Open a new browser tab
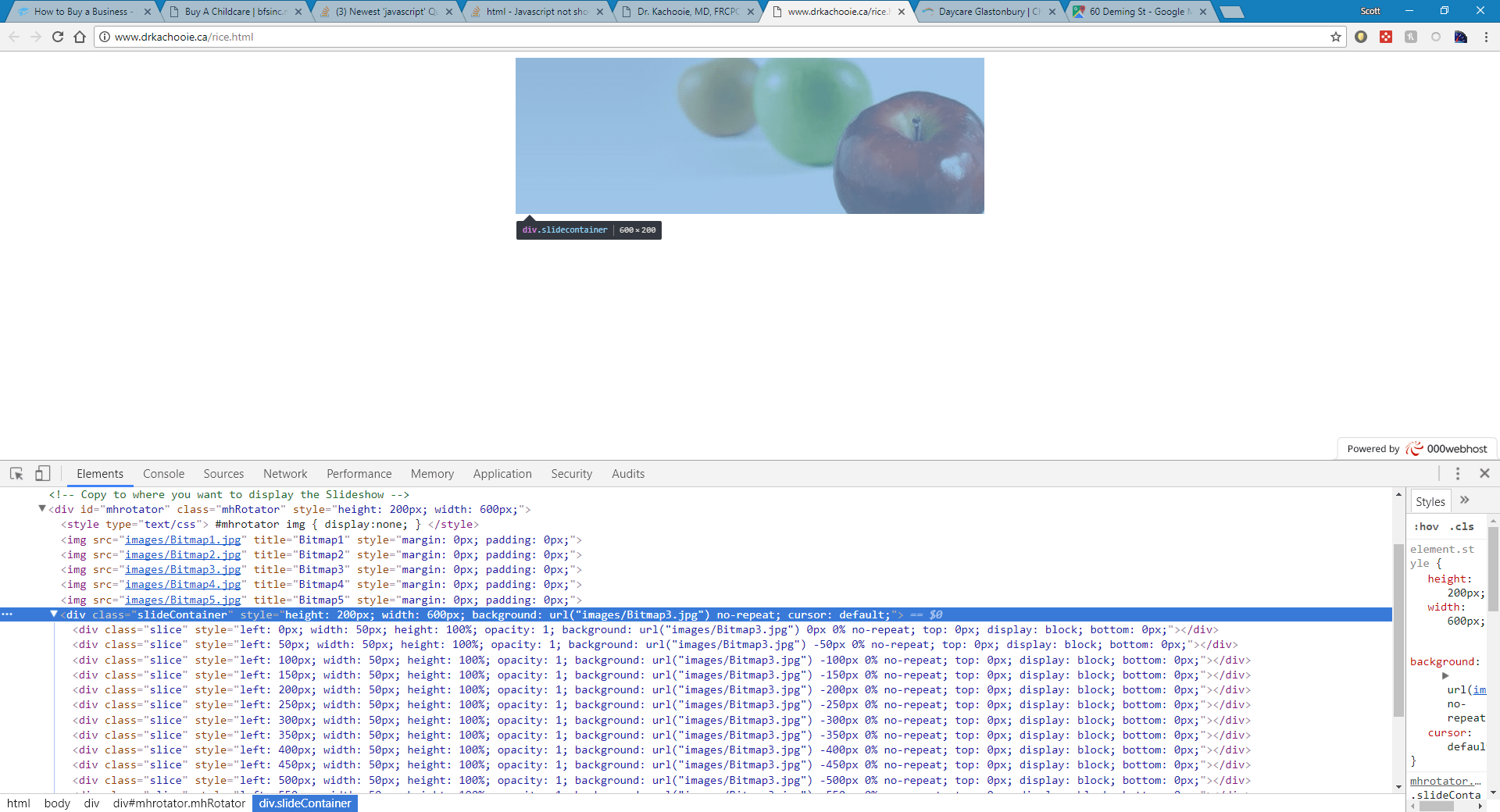 click(x=1233, y=12)
